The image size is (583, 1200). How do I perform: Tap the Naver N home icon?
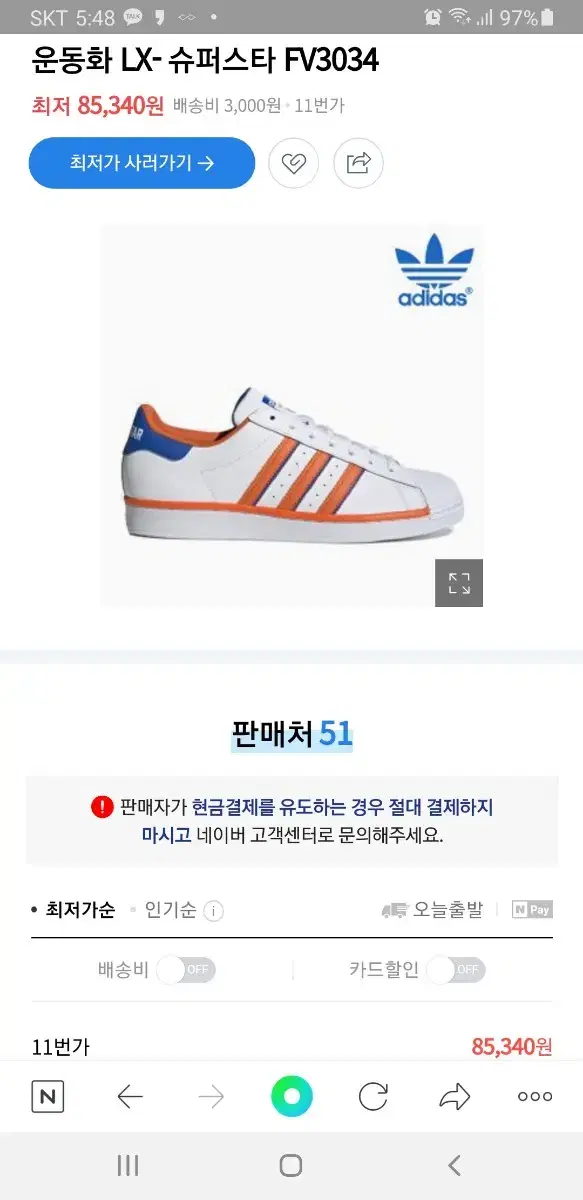tap(47, 1097)
